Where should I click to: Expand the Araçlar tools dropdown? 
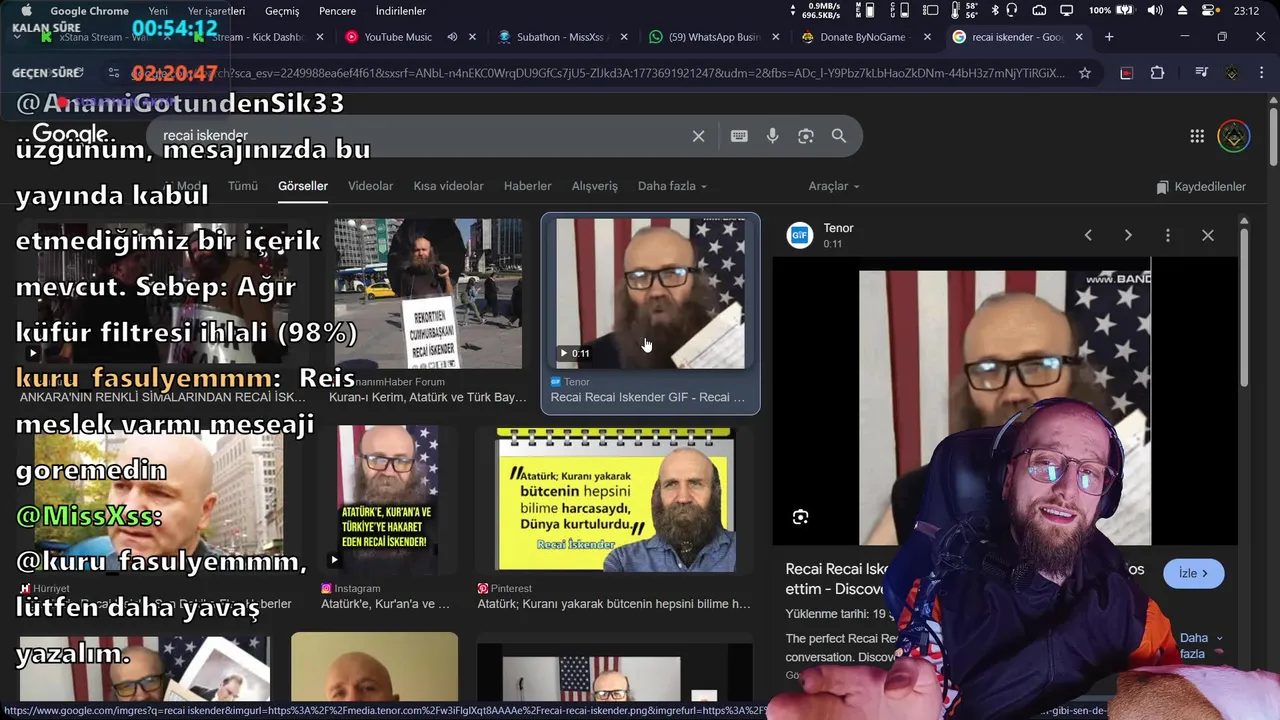(x=834, y=186)
